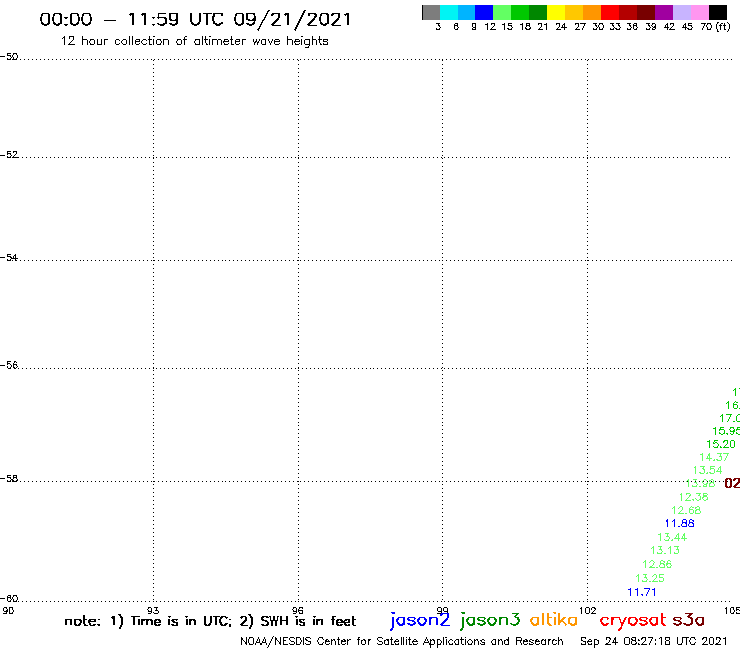The width and height of the screenshot is (740, 650).
Task: Click the title date range 09/21/2021
Action: pyautogui.click(x=293, y=19)
